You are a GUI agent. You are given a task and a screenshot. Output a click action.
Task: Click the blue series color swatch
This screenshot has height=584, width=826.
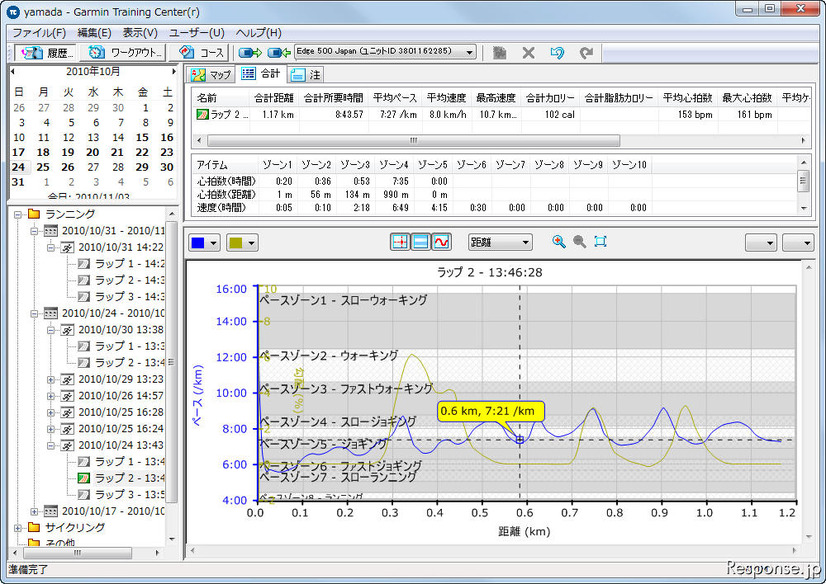[x=198, y=243]
